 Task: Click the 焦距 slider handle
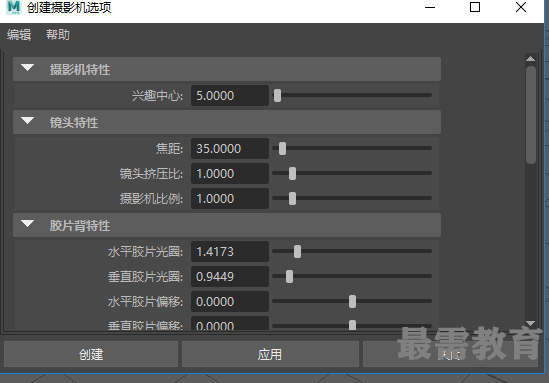coord(282,148)
